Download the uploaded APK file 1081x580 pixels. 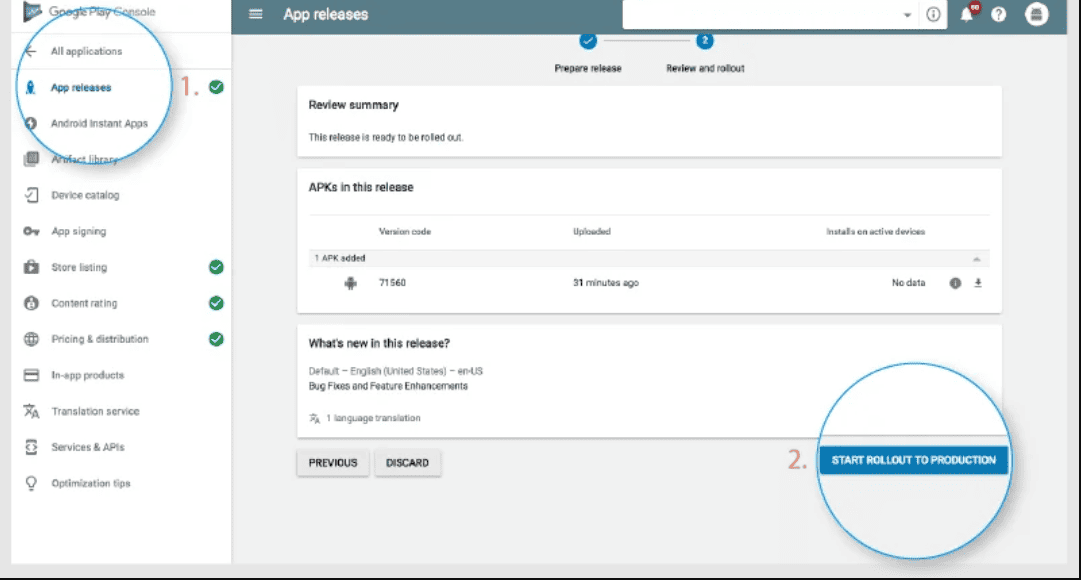pos(977,283)
